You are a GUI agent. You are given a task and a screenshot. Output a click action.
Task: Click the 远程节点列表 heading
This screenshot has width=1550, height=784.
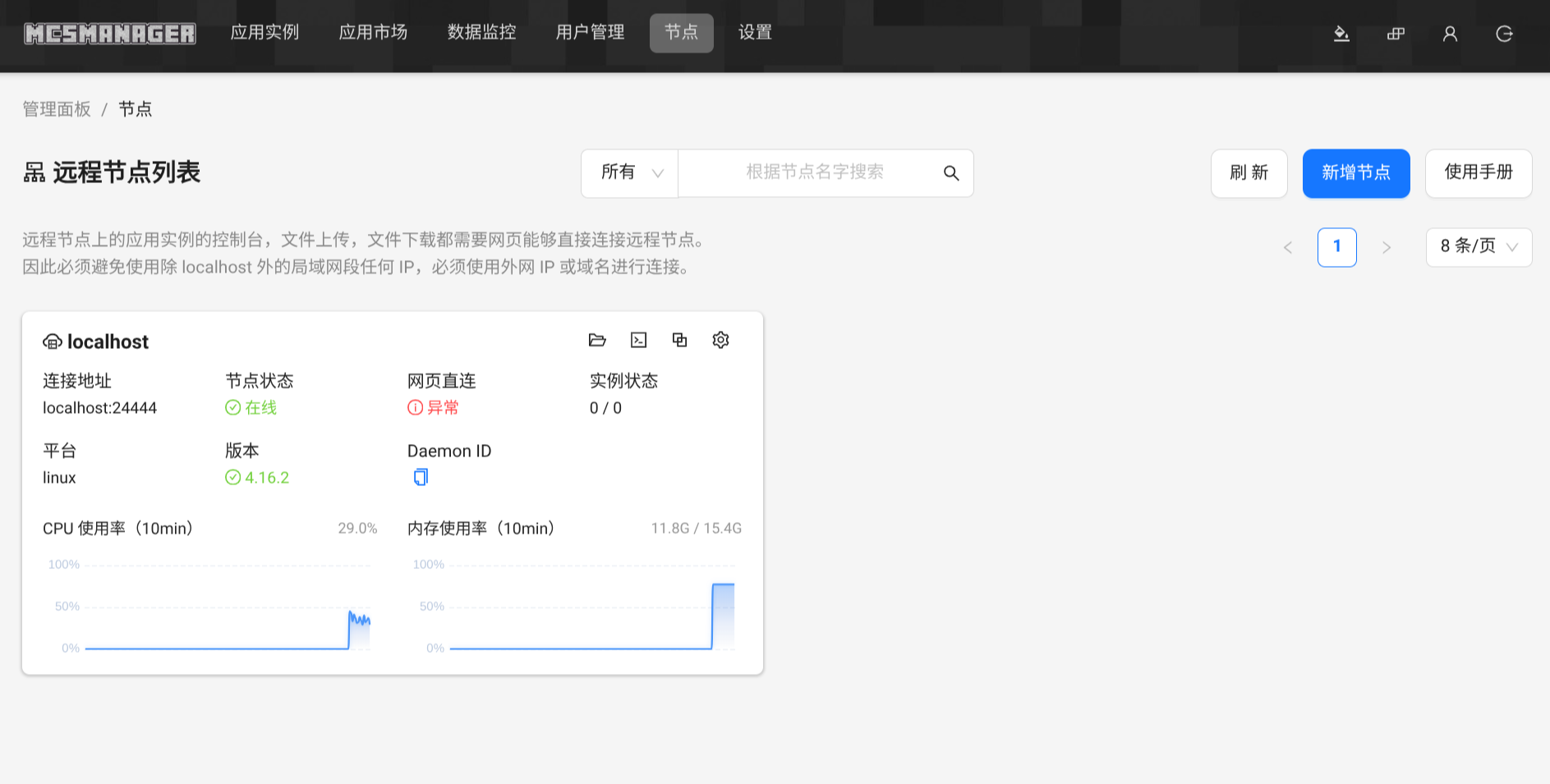click(x=126, y=172)
